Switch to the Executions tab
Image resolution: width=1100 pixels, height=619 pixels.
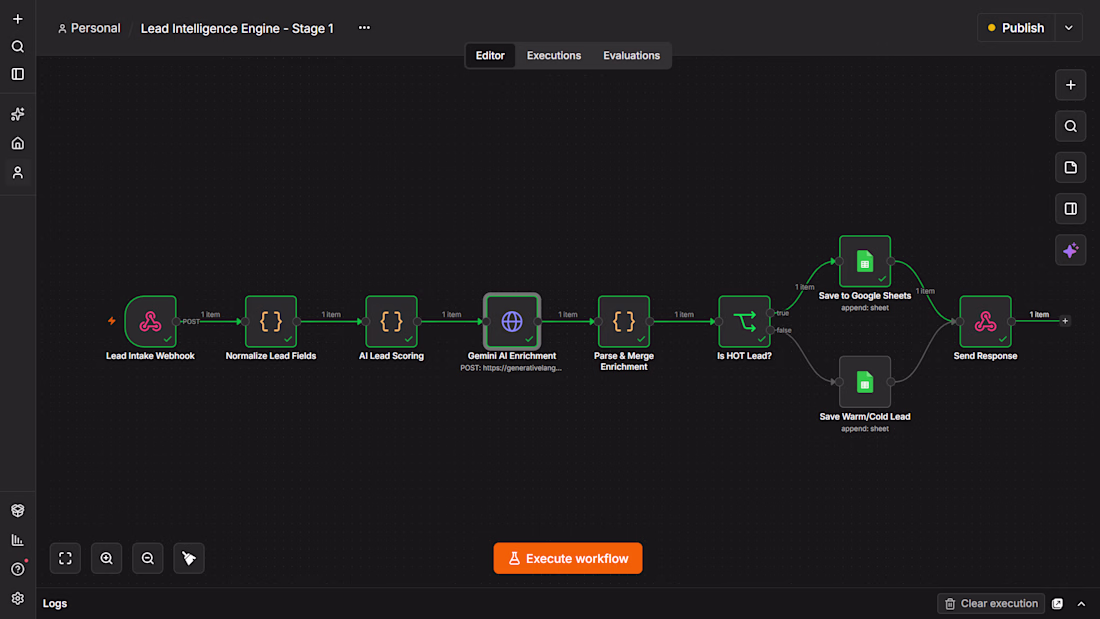click(554, 55)
